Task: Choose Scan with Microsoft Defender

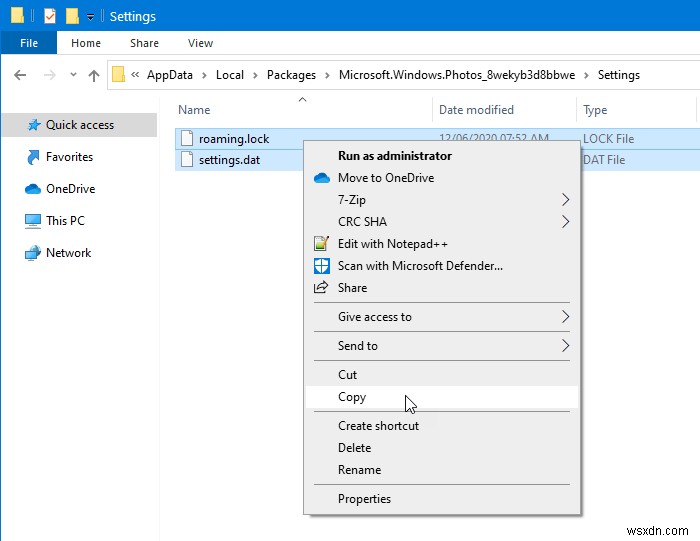Action: (x=442, y=266)
